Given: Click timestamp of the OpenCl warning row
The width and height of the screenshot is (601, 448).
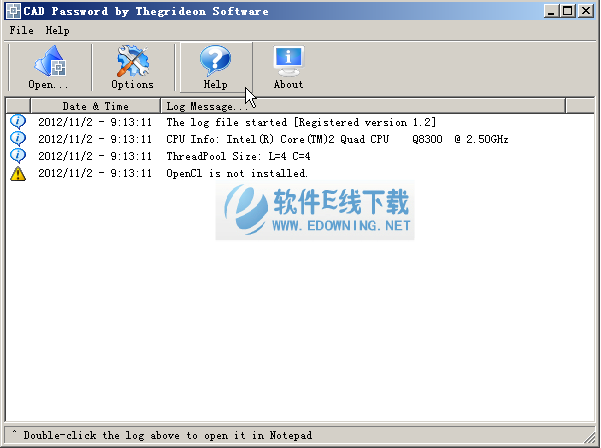Looking at the screenshot, I should coord(95,173).
